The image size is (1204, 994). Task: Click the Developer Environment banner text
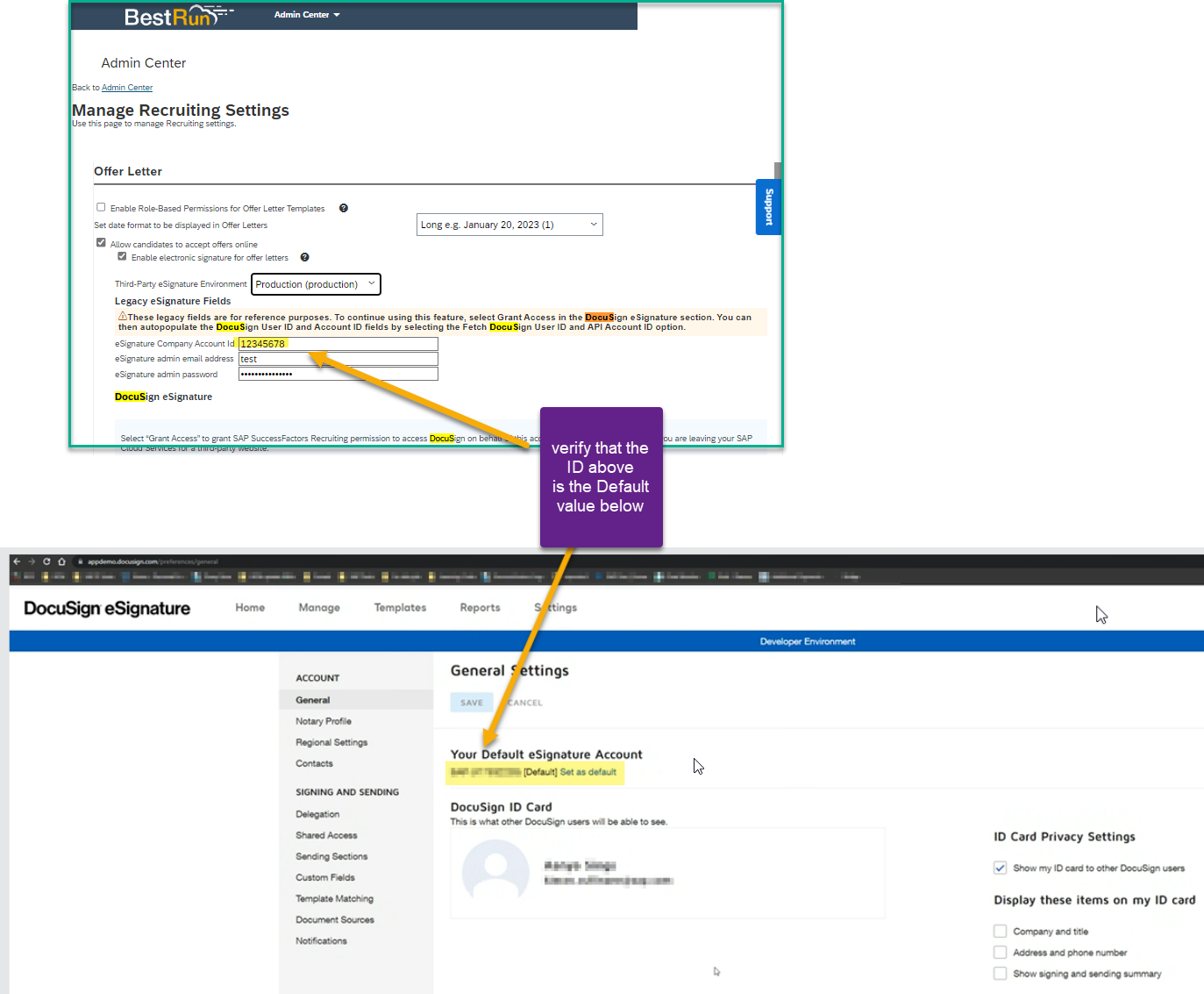(808, 641)
